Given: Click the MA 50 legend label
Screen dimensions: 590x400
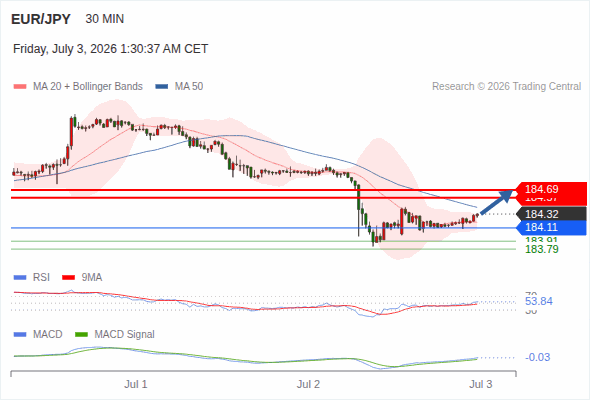Looking at the screenshot, I should tap(189, 87).
